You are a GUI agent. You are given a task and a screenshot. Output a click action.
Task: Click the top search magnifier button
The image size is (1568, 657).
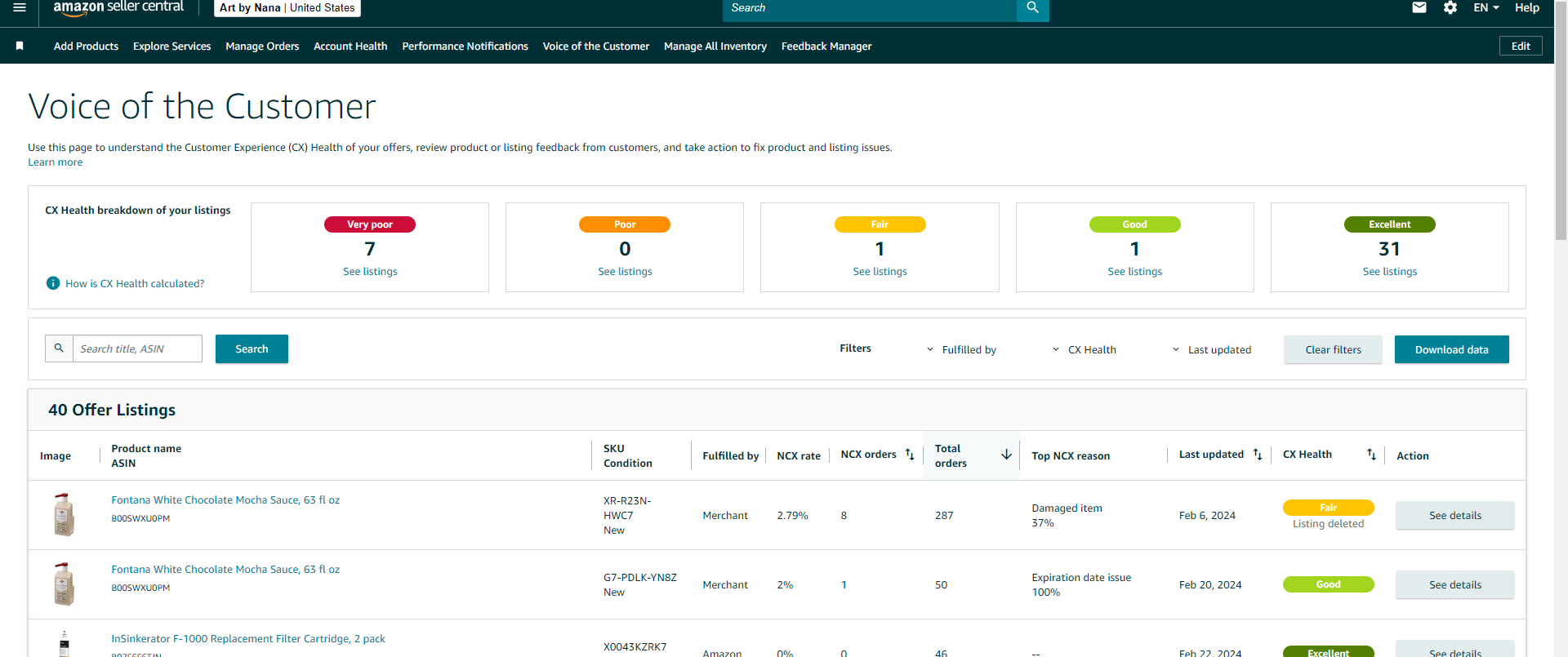1032,8
